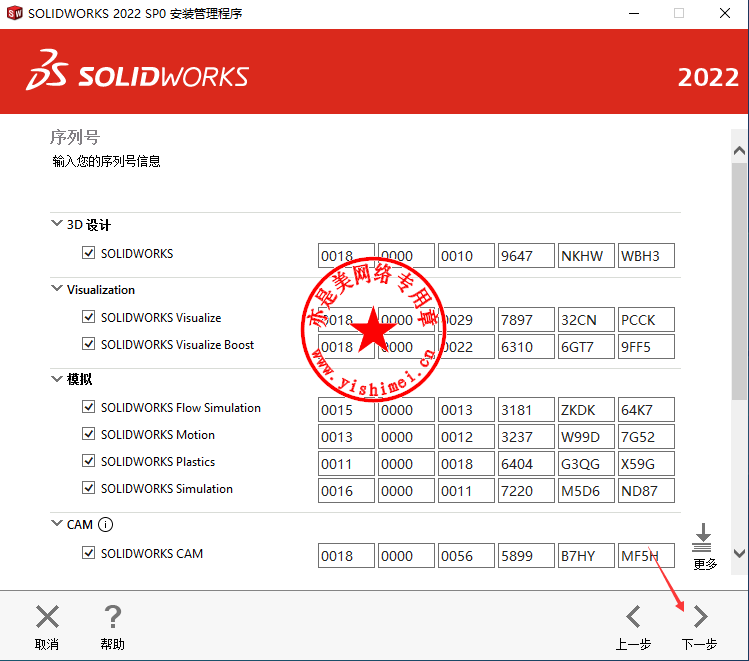Image resolution: width=749 pixels, height=661 pixels.
Task: Click Motion serial field W99D
Action: (586, 437)
